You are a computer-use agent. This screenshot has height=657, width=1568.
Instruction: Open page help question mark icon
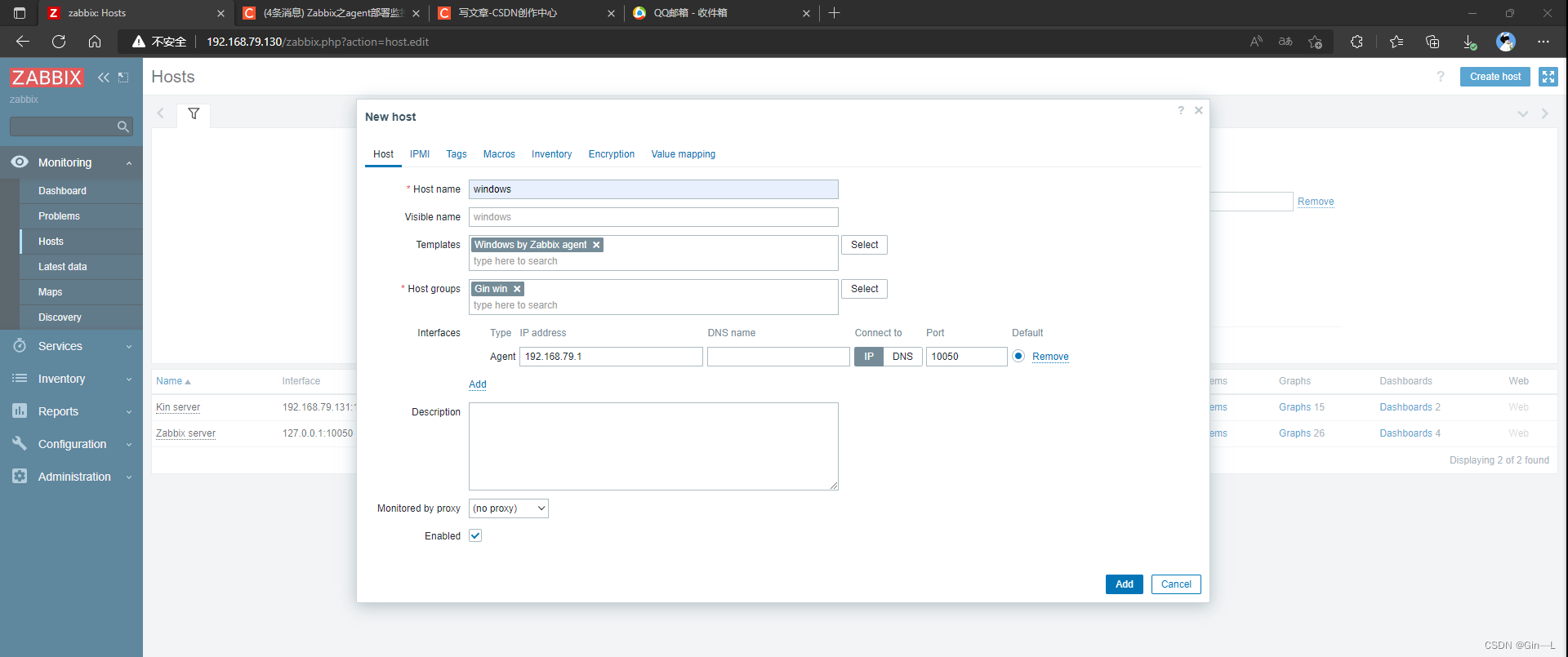point(1441,77)
